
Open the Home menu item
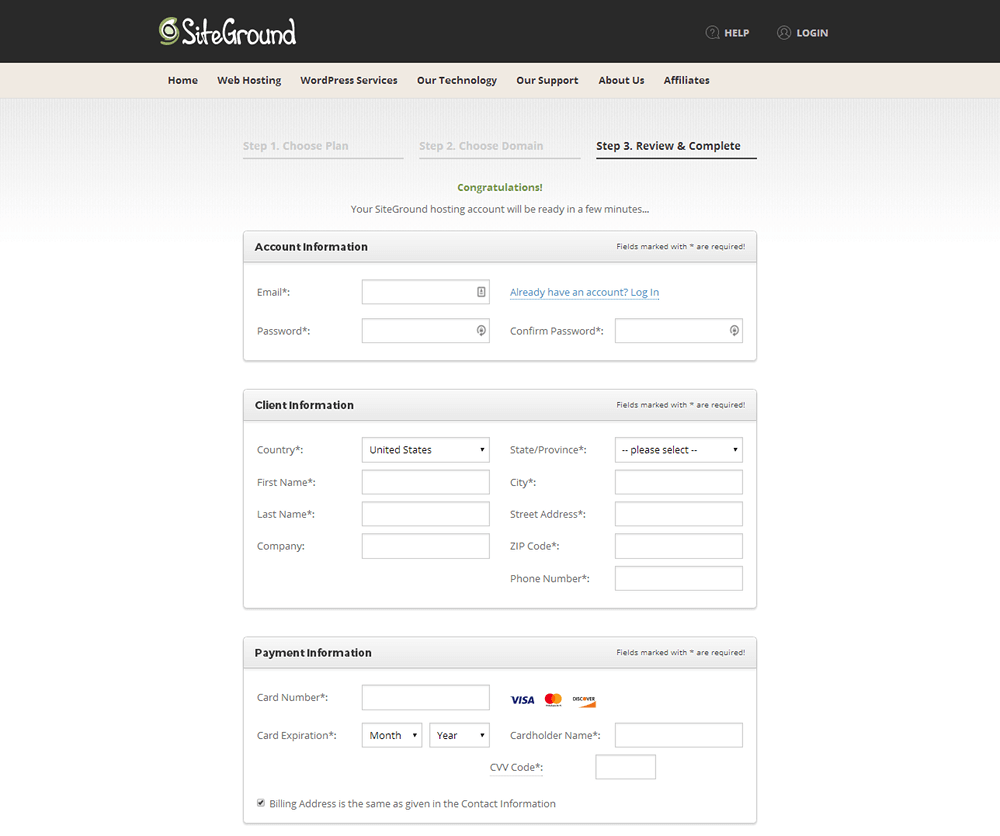click(182, 80)
